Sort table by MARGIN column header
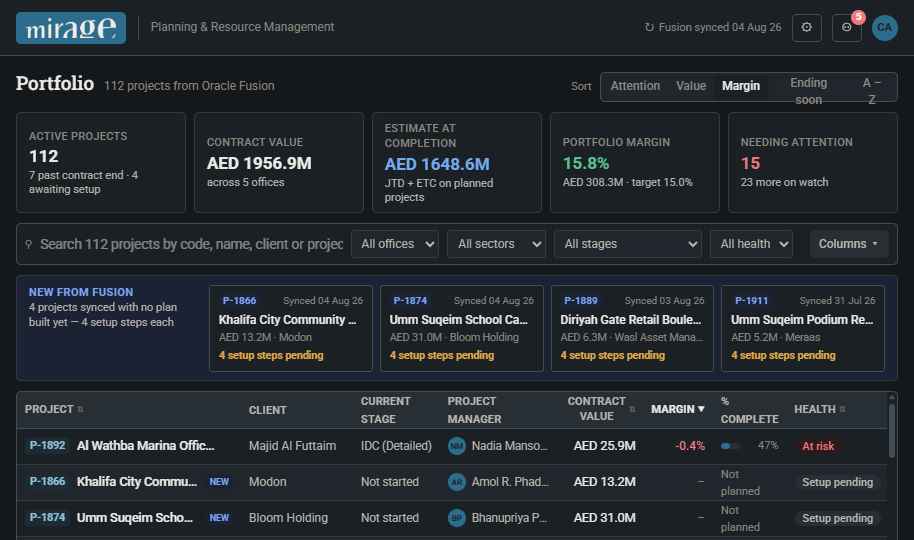 pyautogui.click(x=677, y=409)
